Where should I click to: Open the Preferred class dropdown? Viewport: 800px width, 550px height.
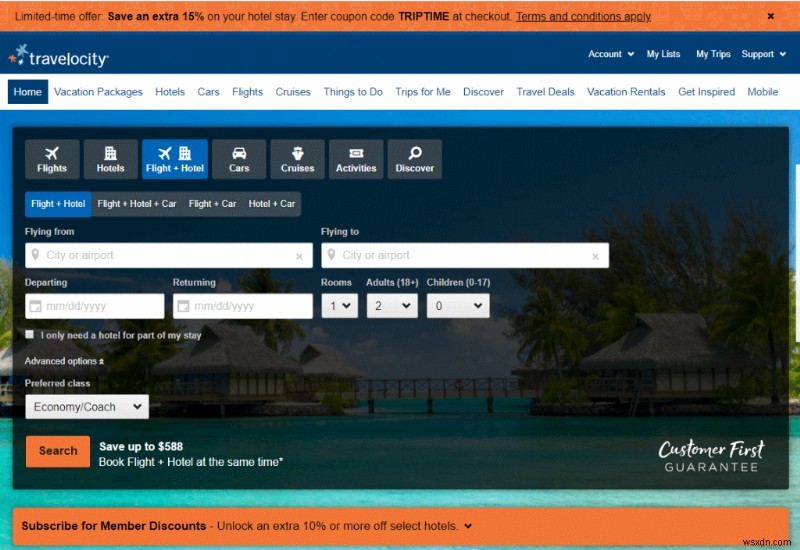(87, 407)
